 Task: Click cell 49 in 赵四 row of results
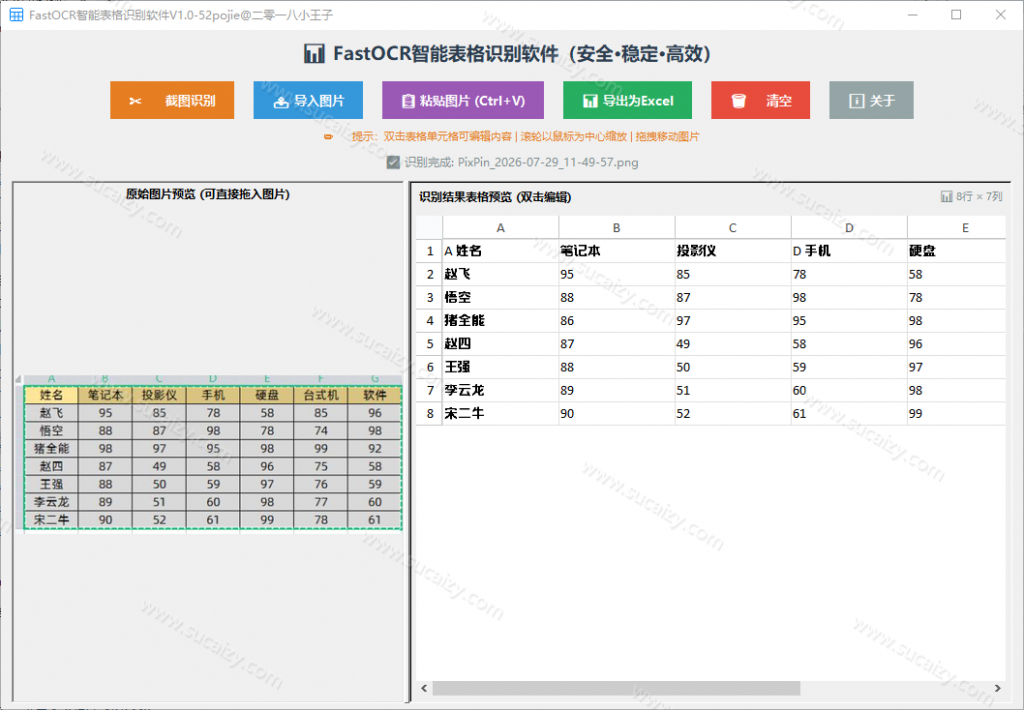733,344
